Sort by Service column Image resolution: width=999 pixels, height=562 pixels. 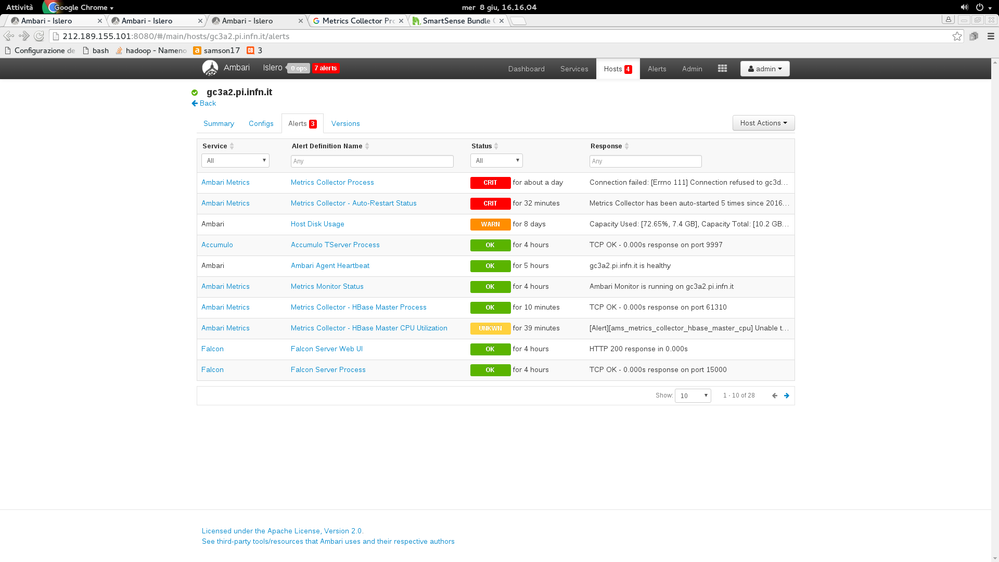pyautogui.click(x=218, y=146)
